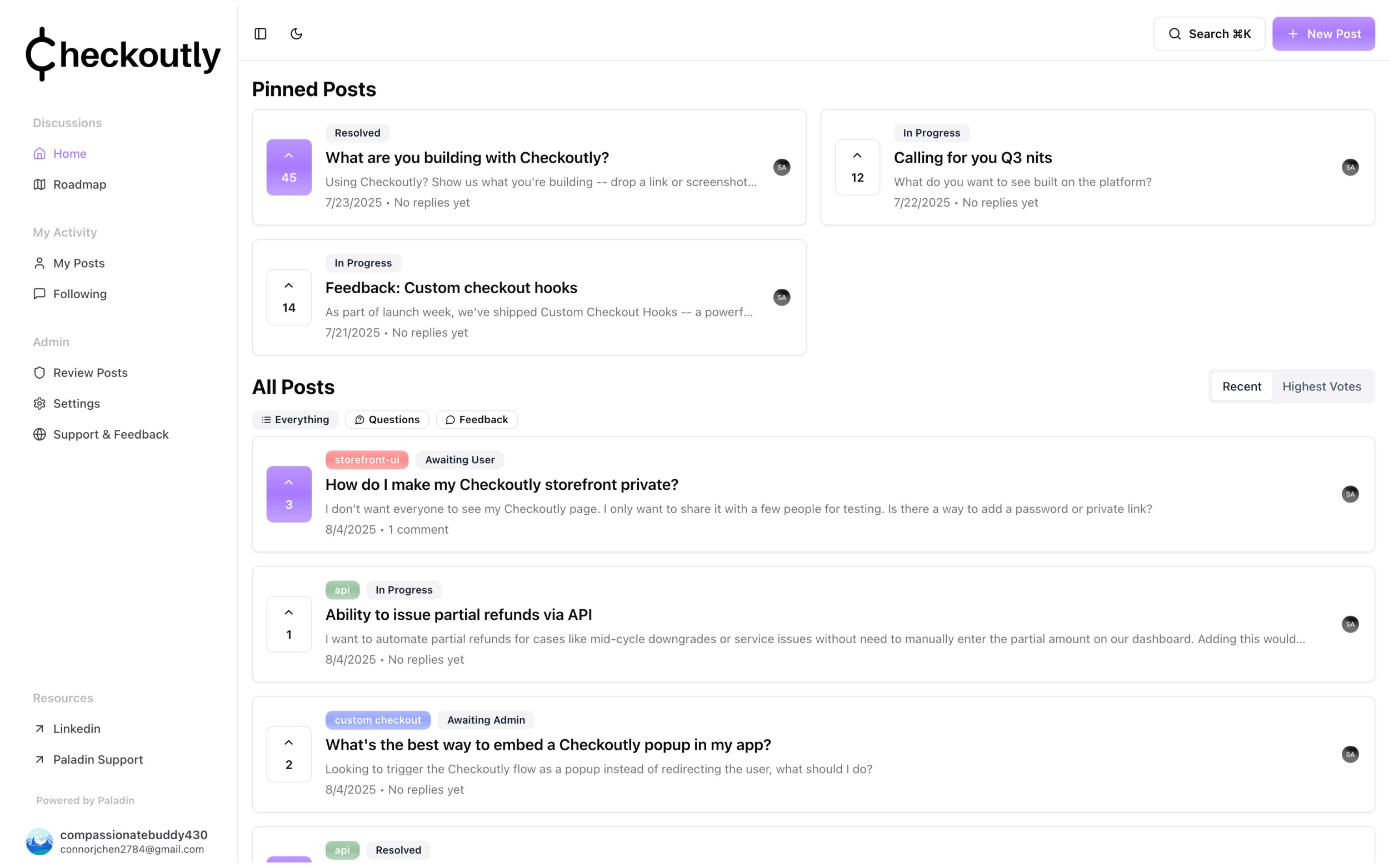
Task: Open Review Posts admin page
Action: point(90,373)
